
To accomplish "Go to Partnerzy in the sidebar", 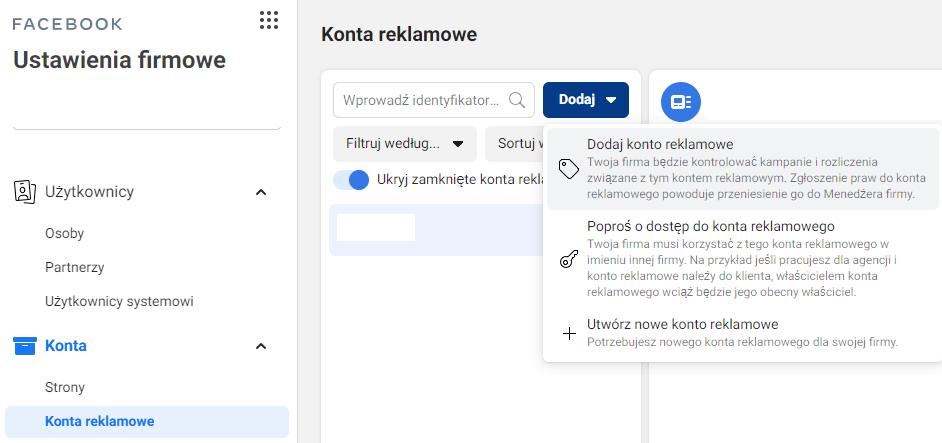I will coord(75,267).
